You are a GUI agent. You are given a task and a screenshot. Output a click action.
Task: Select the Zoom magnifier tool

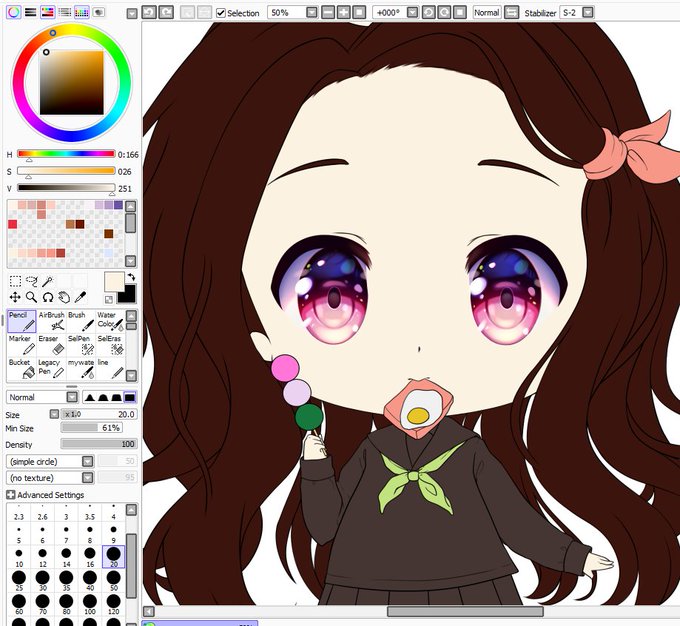(x=31, y=297)
